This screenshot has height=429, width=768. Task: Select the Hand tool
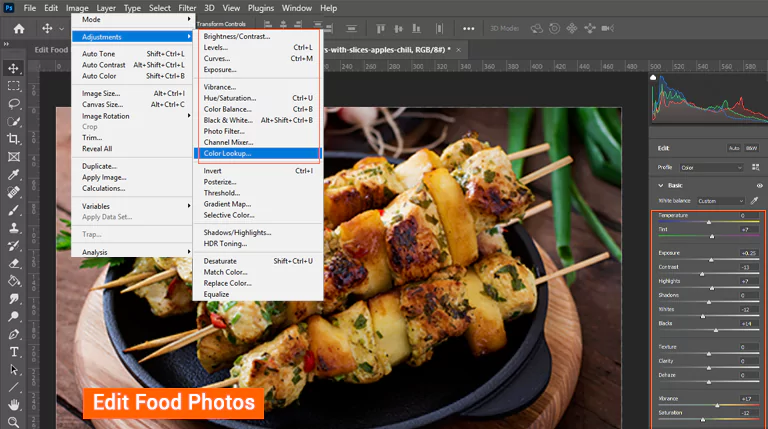(14, 405)
